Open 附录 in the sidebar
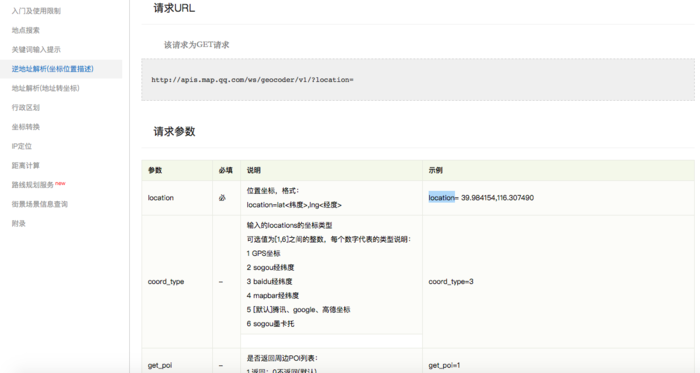 point(18,224)
